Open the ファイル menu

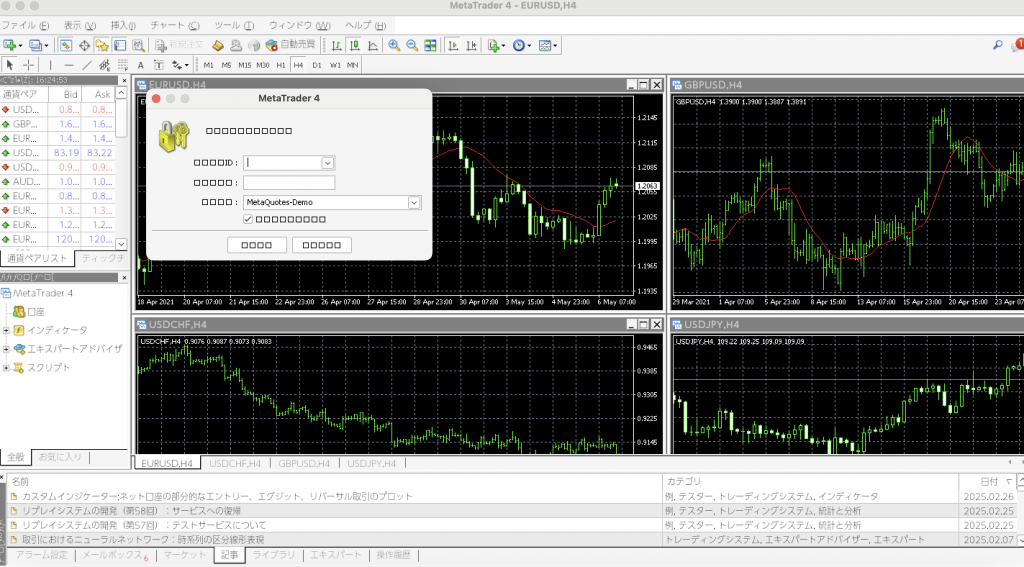(x=25, y=25)
